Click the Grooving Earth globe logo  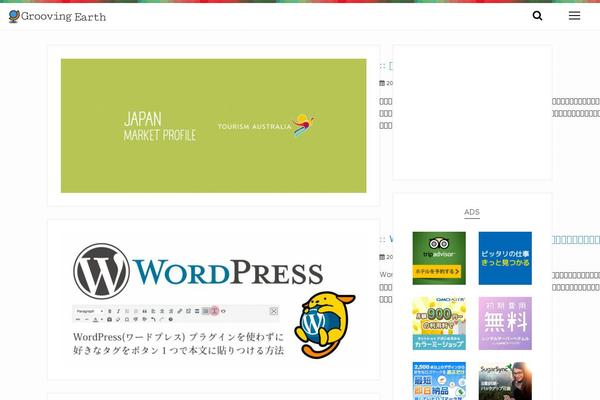tap(13, 16)
